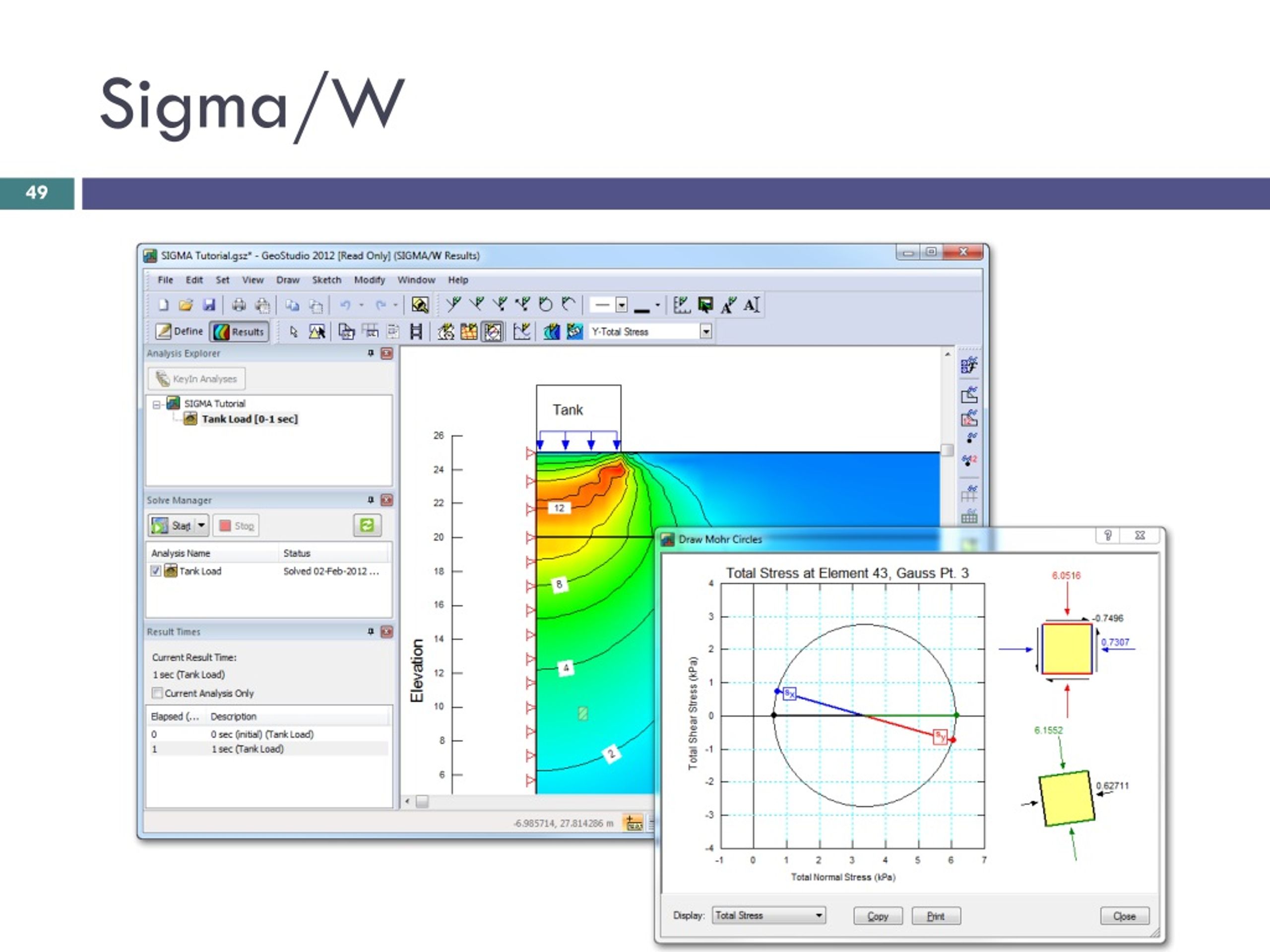Pin the Solve Manager panel

pyautogui.click(x=371, y=500)
